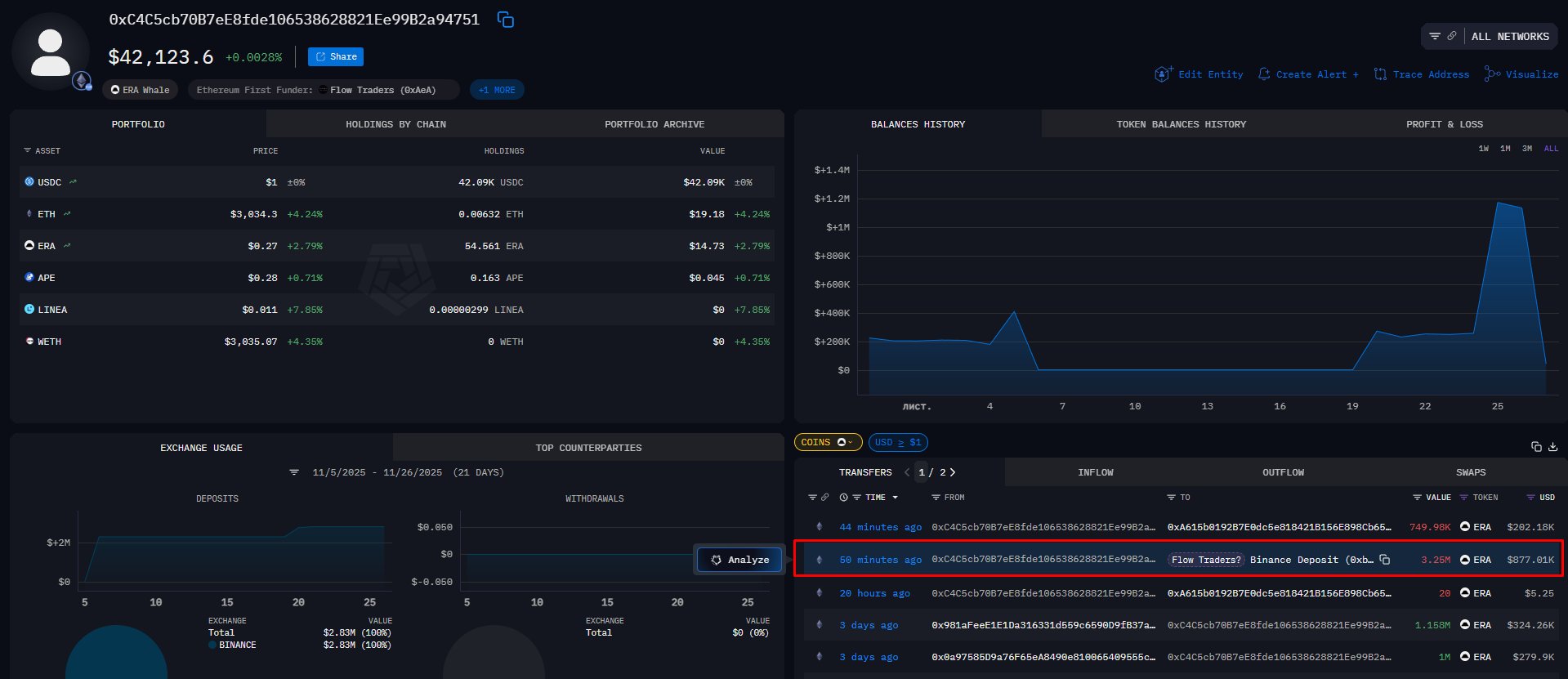This screenshot has height=679, width=1568.
Task: Go to next transfers page arrow
Action: tap(953, 472)
